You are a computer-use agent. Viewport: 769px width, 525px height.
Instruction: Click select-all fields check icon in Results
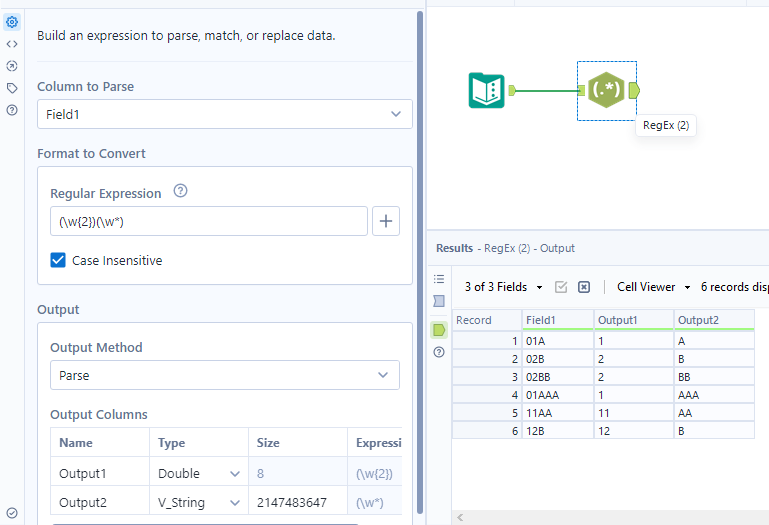coord(561,287)
